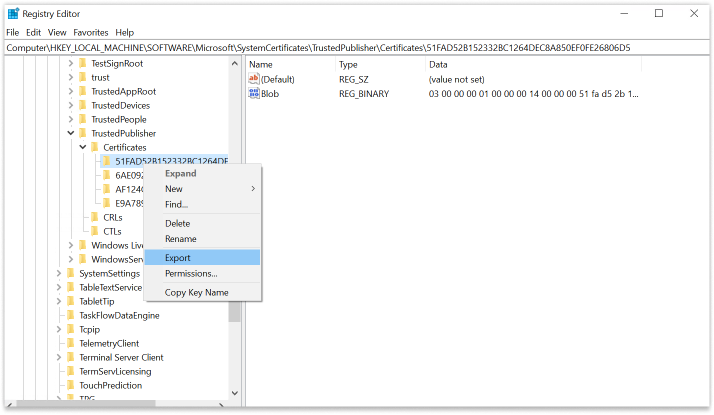Expand the Tcpip key
The height and width of the screenshot is (415, 714).
click(59, 329)
